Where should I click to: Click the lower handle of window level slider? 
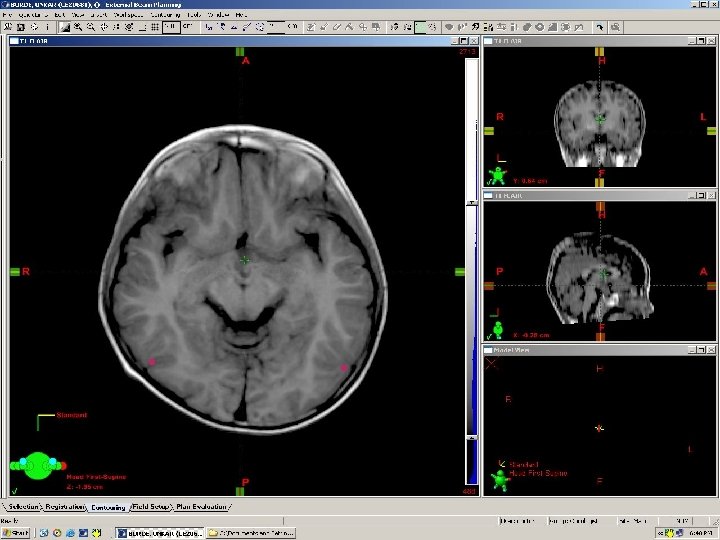pos(472,438)
